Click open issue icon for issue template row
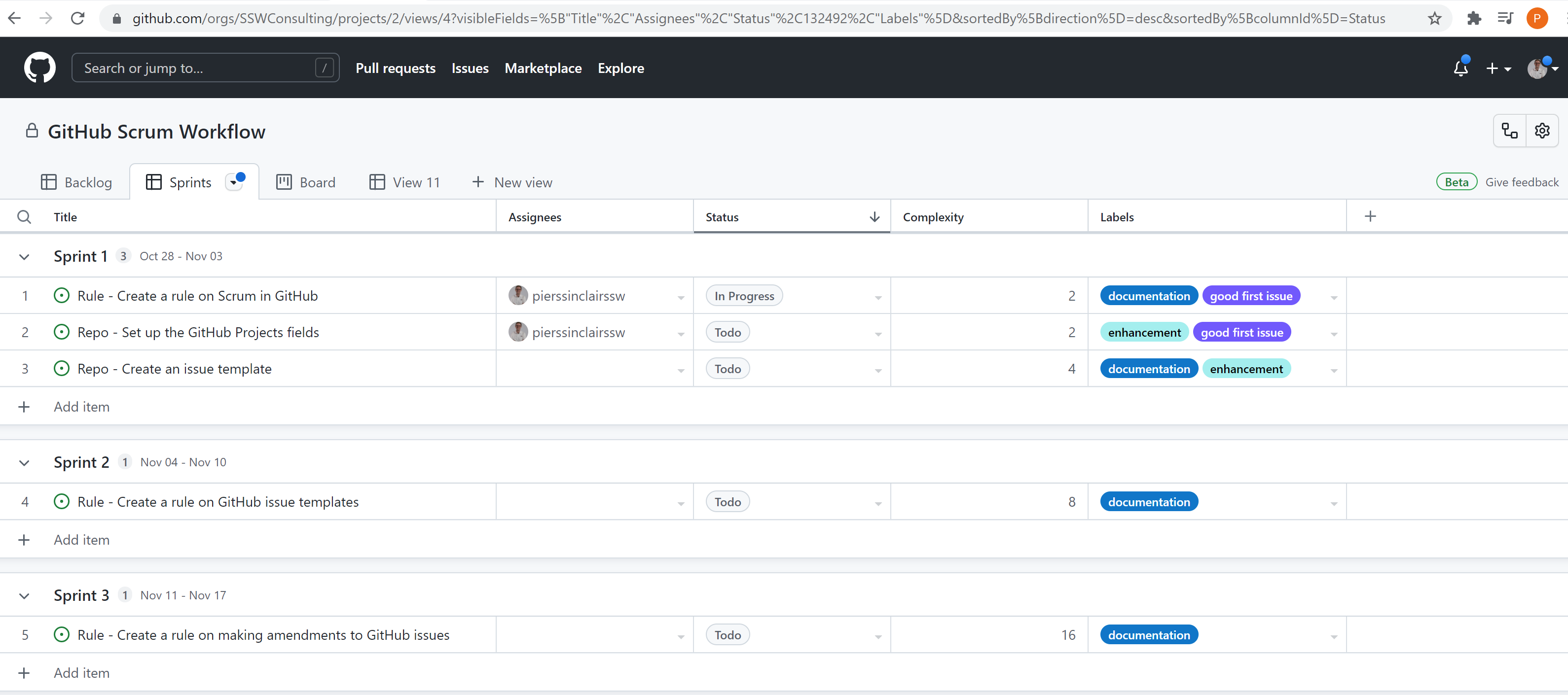This screenshot has height=695, width=1568. [62, 369]
